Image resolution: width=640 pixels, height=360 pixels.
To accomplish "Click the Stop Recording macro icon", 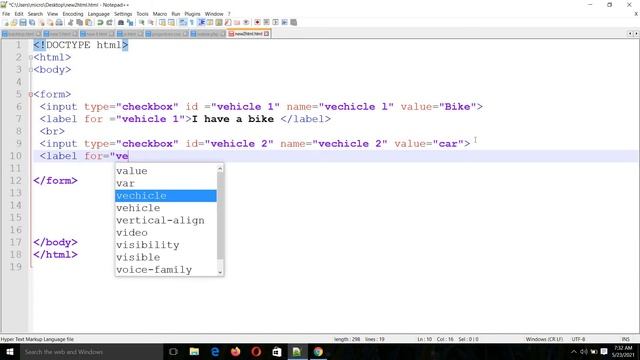I will tap(266, 22).
